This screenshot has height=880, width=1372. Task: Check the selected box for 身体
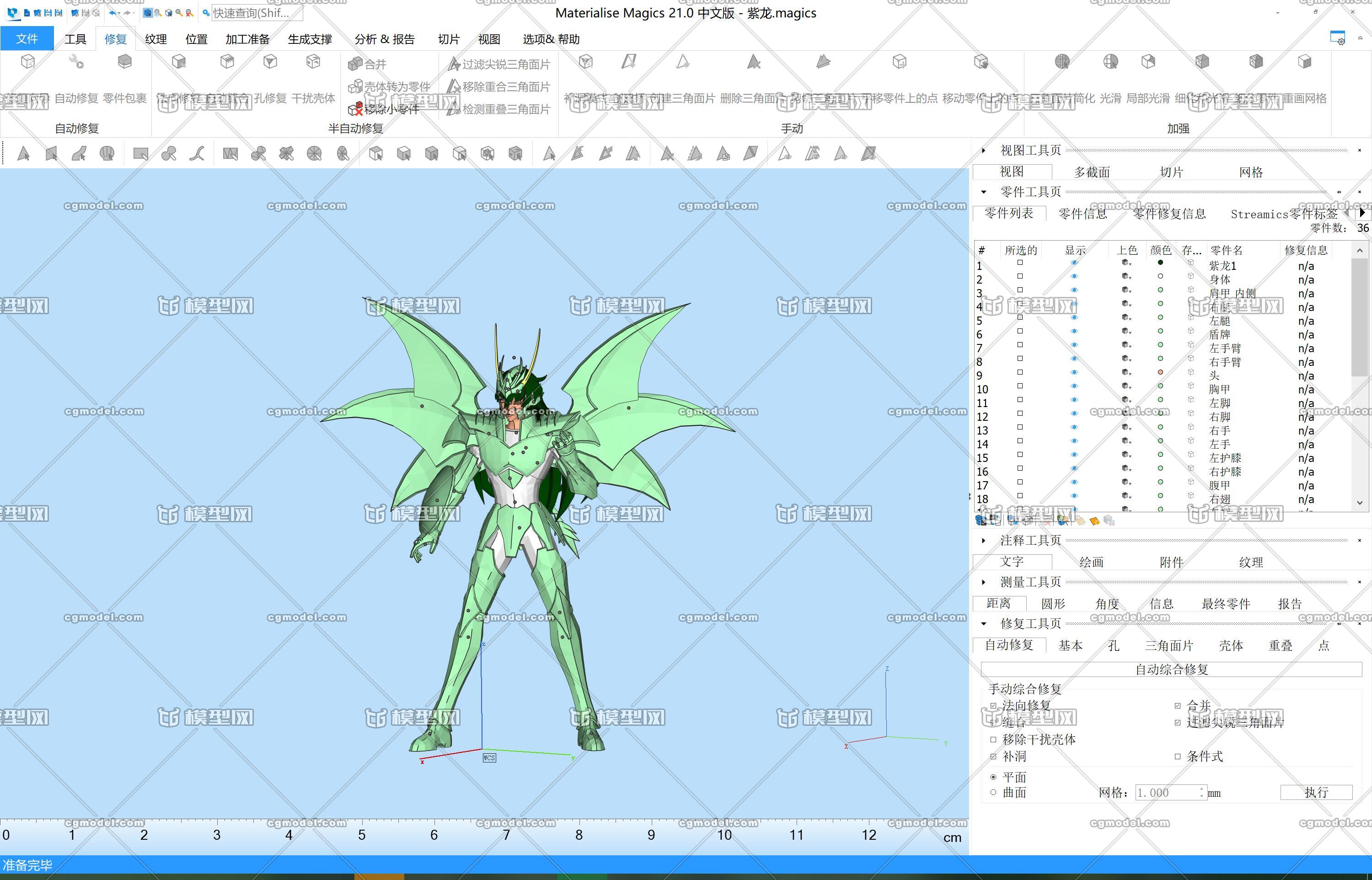click(1020, 277)
